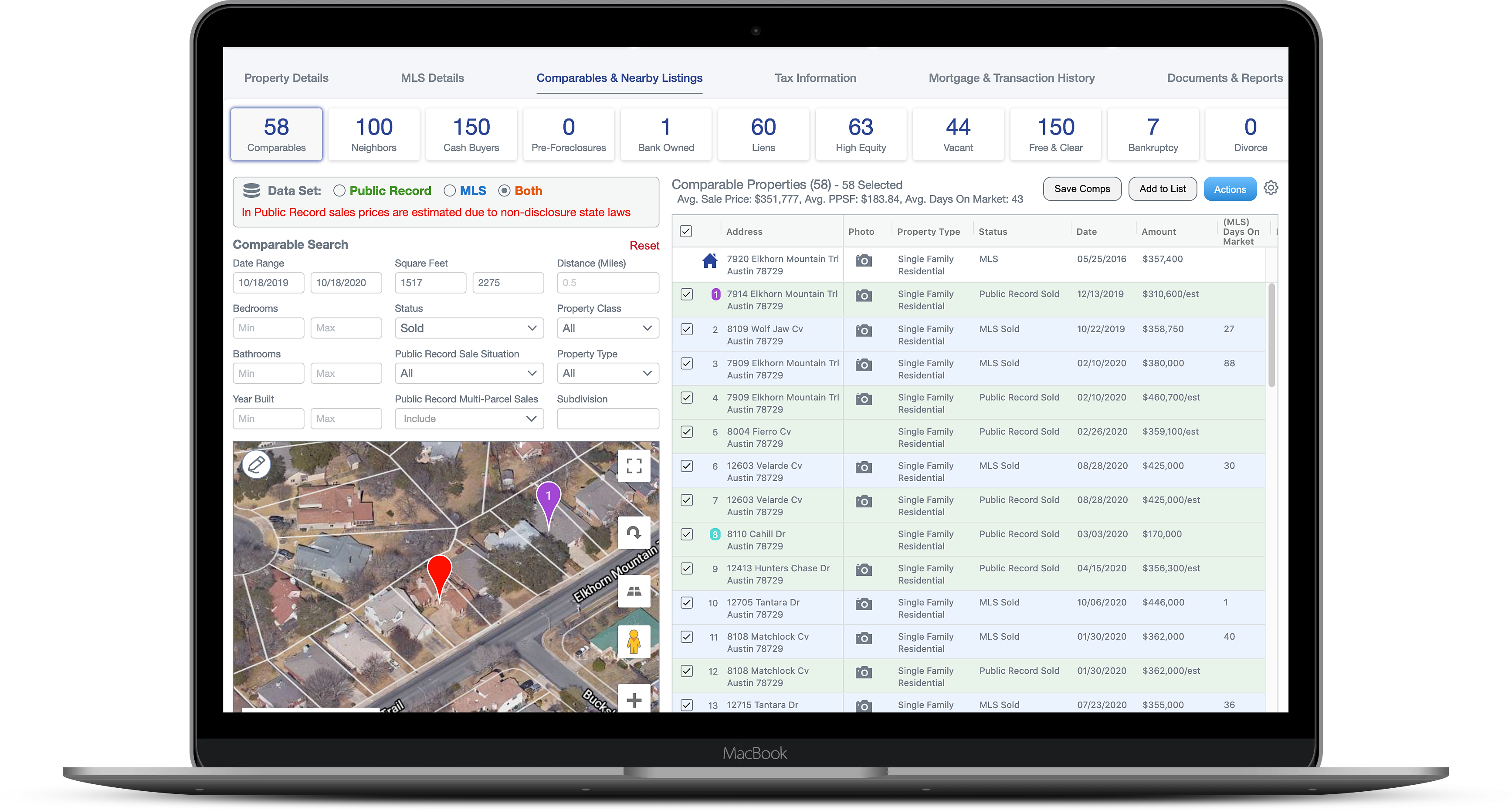This screenshot has width=1512, height=810.
Task: Click the map draw pencil icon
Action: (257, 465)
